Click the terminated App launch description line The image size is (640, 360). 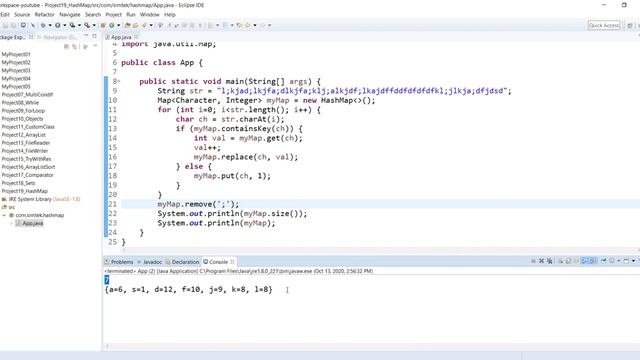239,271
